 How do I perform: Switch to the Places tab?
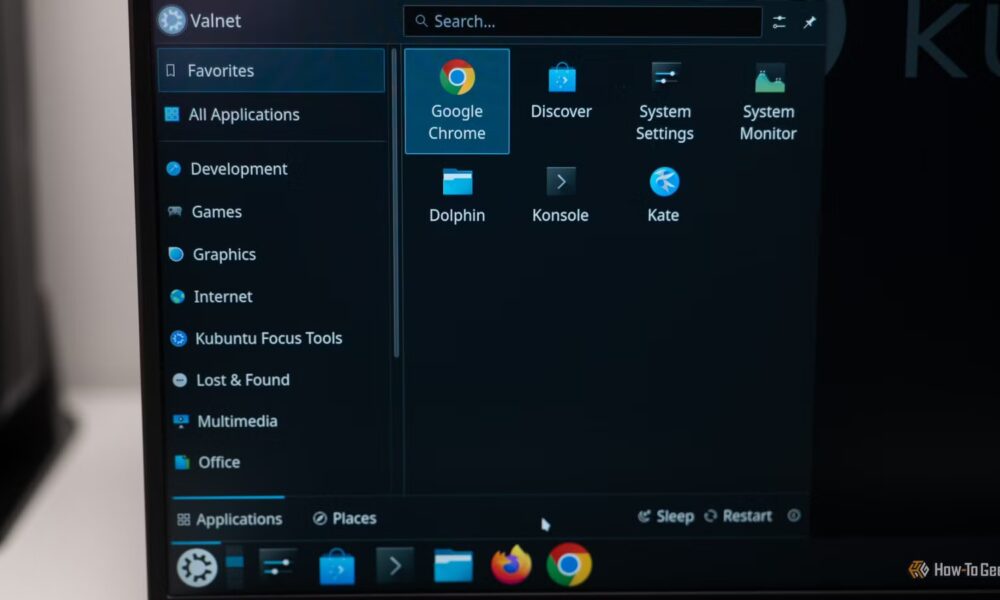[344, 518]
